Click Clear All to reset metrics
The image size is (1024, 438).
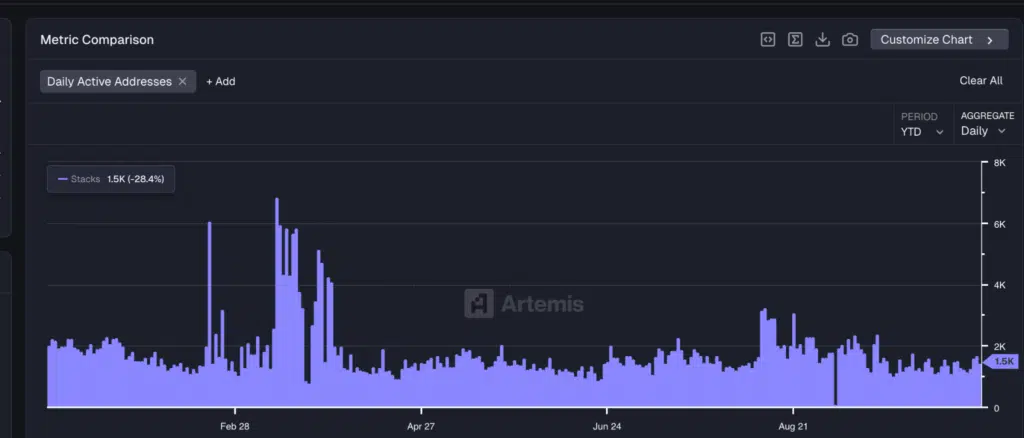[x=980, y=81]
